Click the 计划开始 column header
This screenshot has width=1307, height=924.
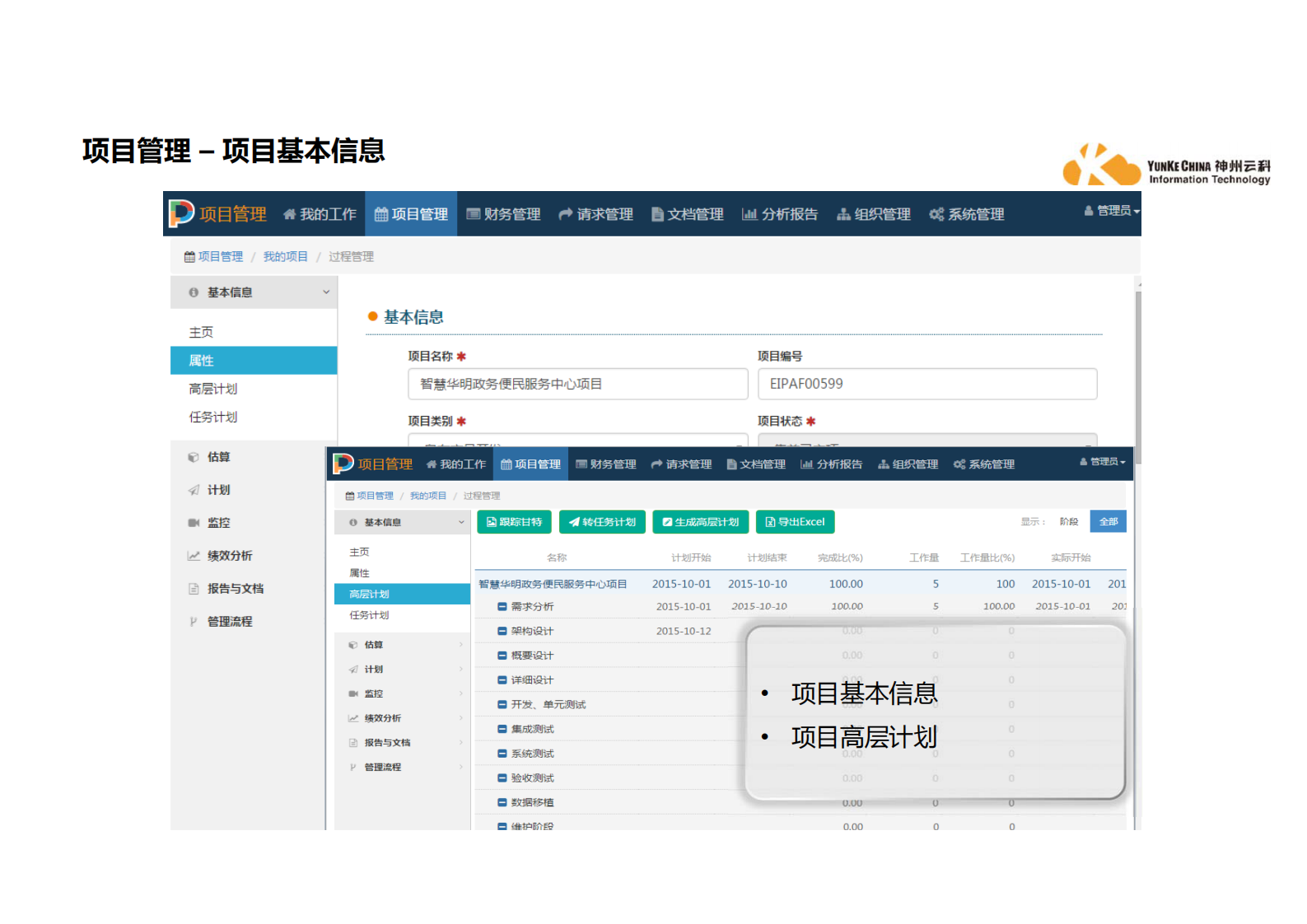click(x=691, y=558)
